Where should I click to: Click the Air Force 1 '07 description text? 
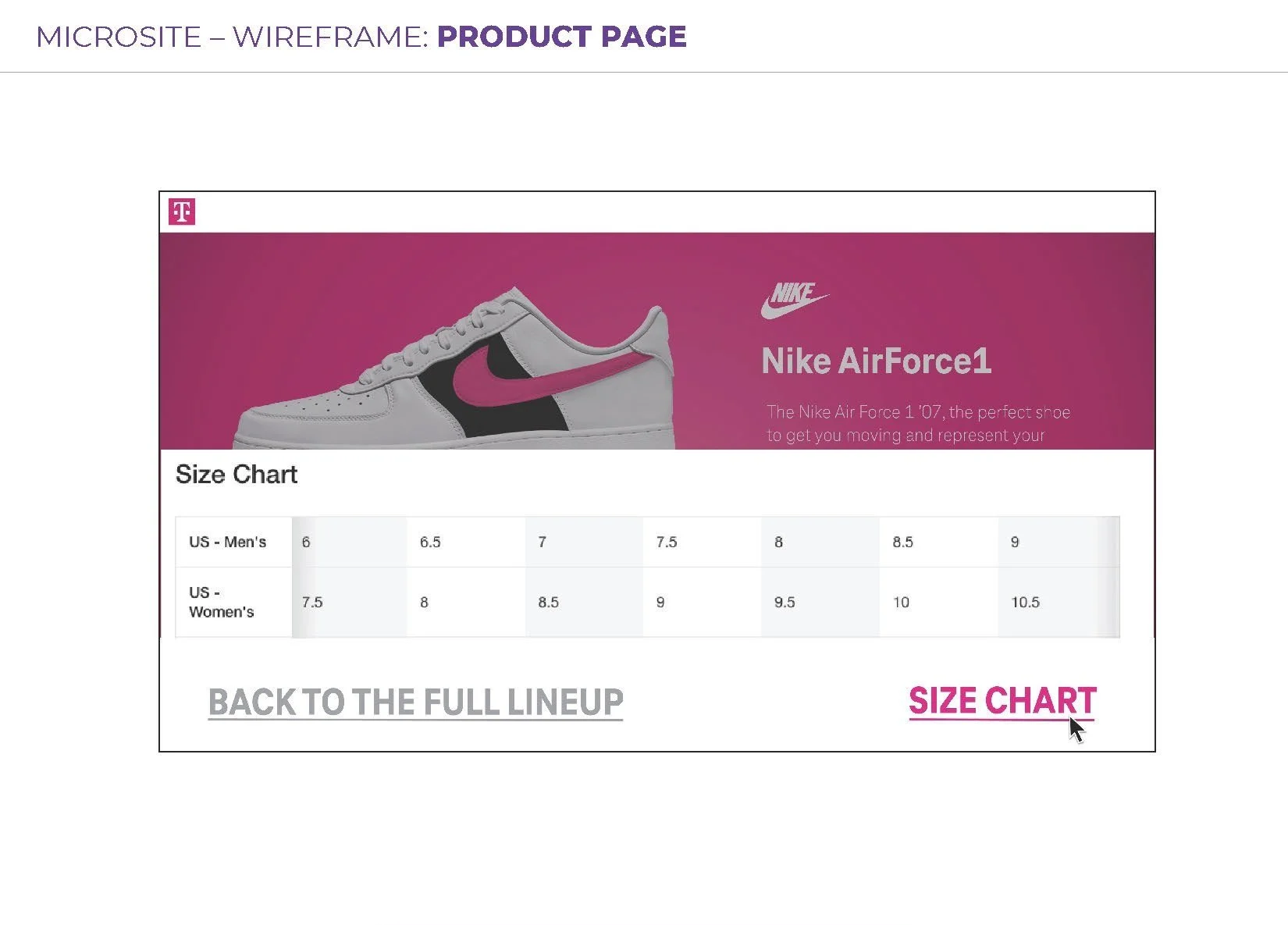(917, 423)
